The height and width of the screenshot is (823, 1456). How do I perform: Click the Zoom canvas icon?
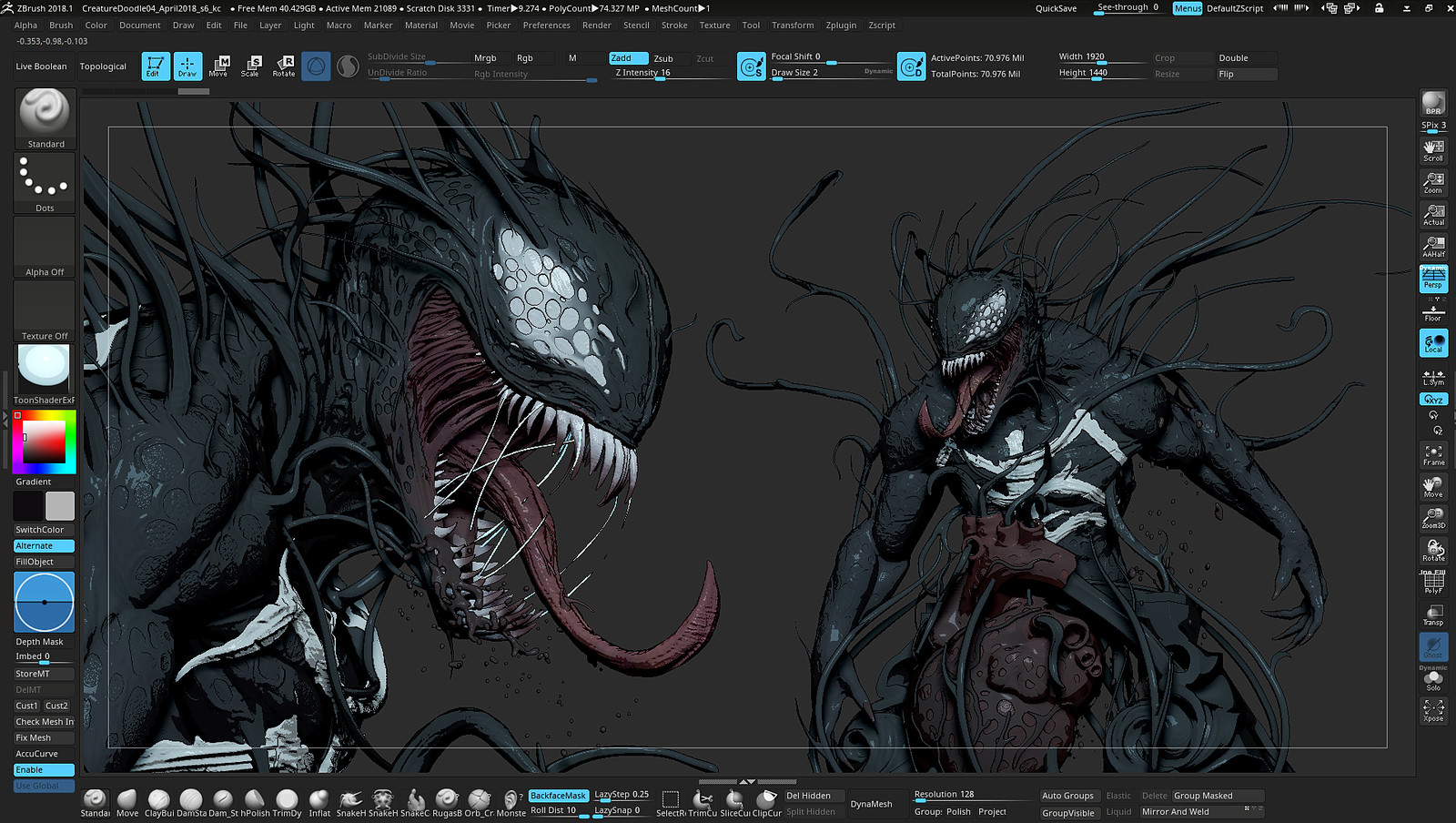point(1433,182)
